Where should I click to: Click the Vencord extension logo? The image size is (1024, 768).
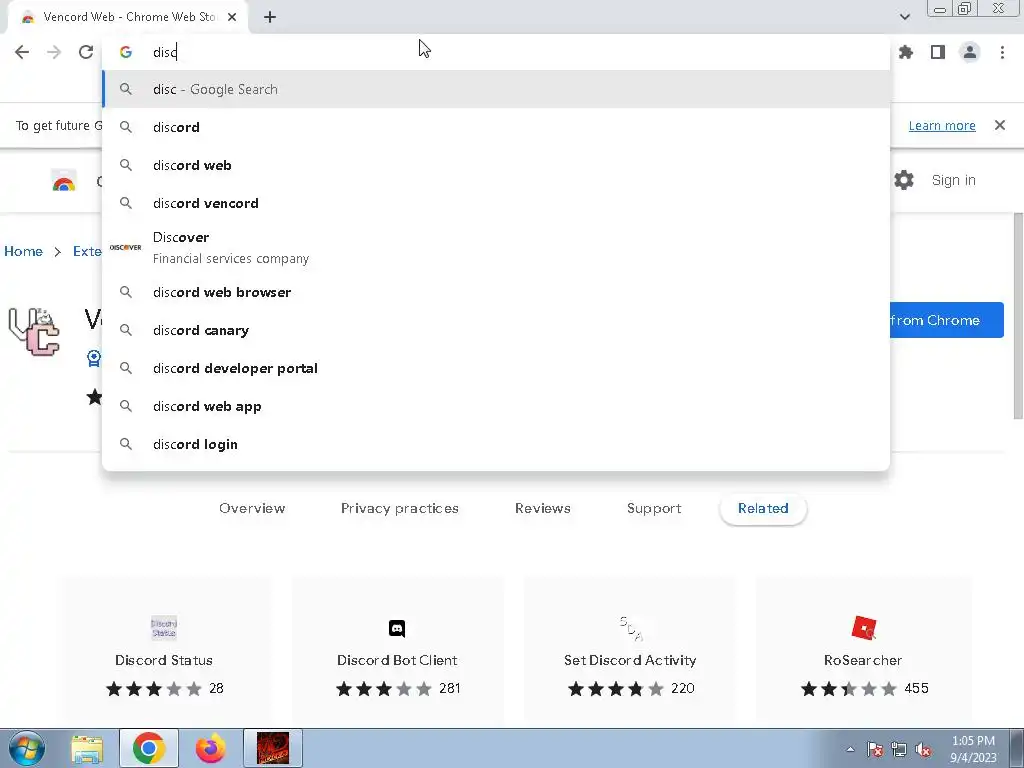[x=34, y=331]
